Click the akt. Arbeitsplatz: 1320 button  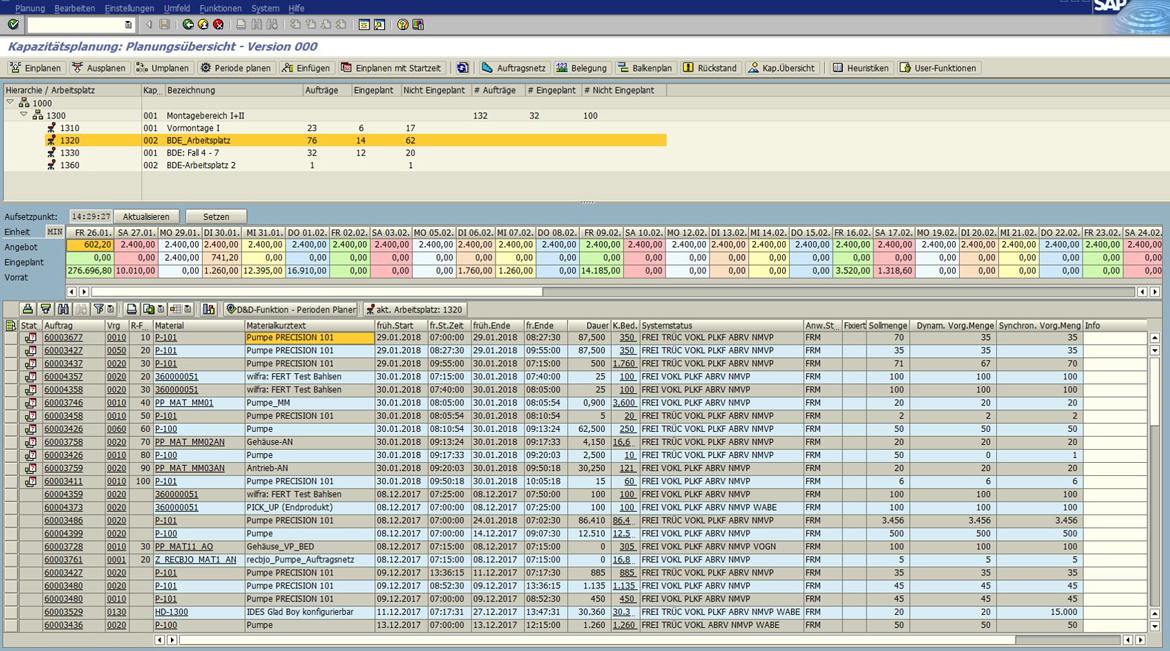click(x=415, y=309)
